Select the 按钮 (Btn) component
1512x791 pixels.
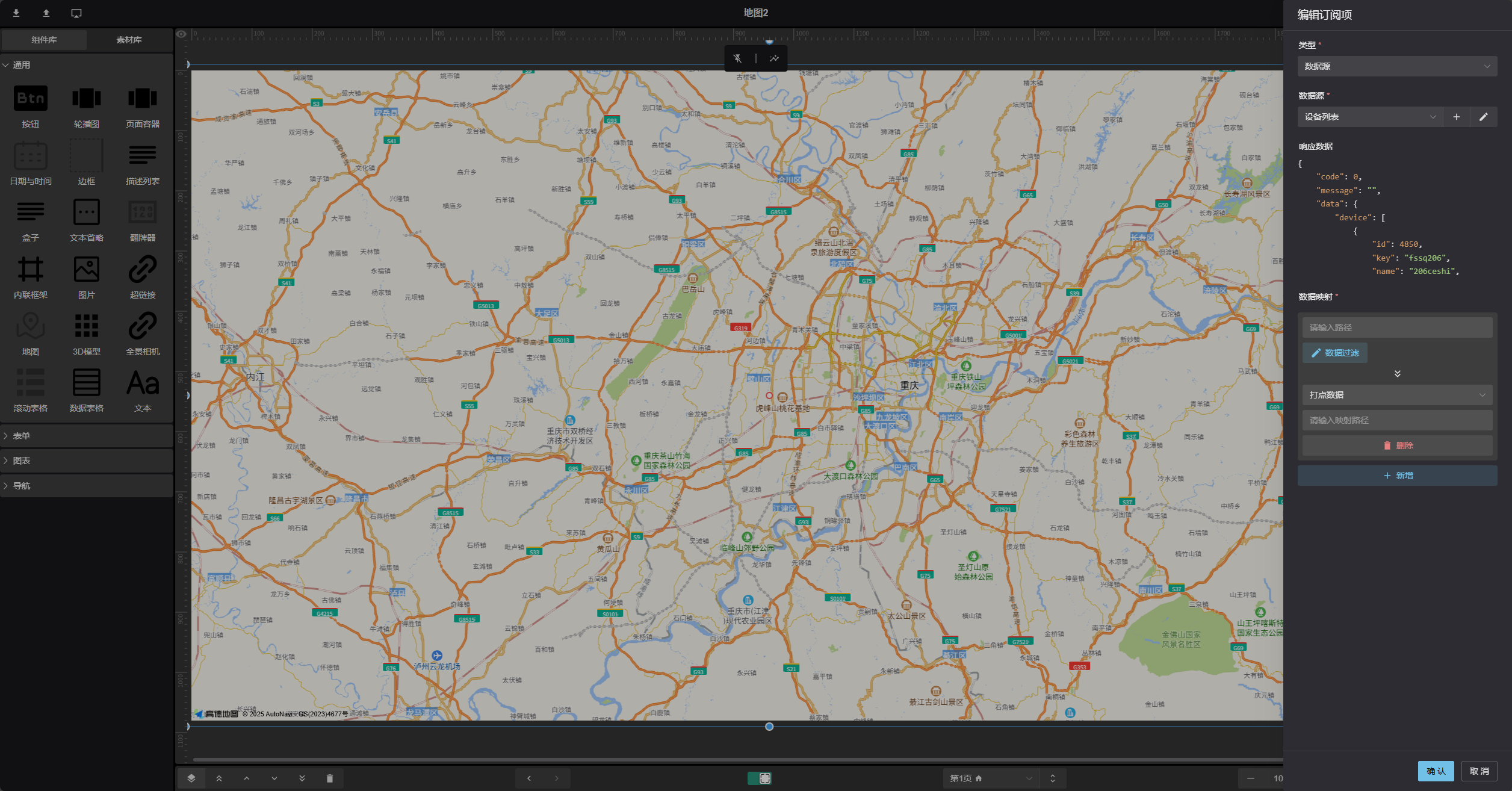point(31,107)
